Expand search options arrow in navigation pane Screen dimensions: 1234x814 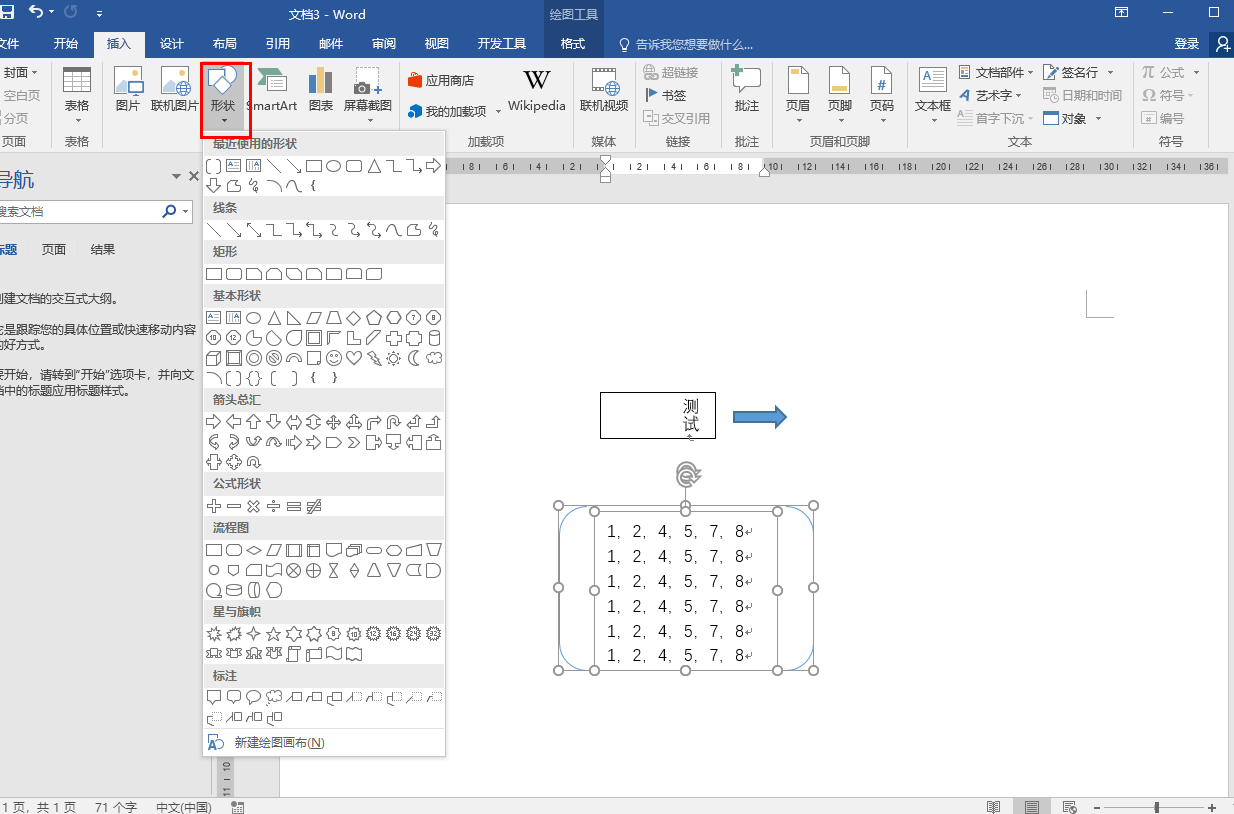[186, 212]
